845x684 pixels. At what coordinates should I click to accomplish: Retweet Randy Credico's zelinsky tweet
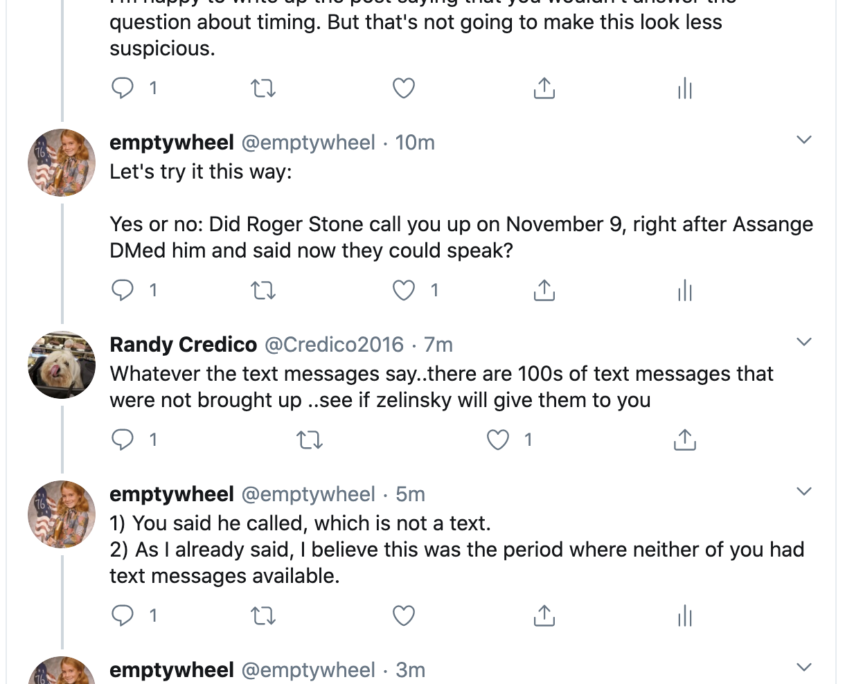[x=310, y=440]
